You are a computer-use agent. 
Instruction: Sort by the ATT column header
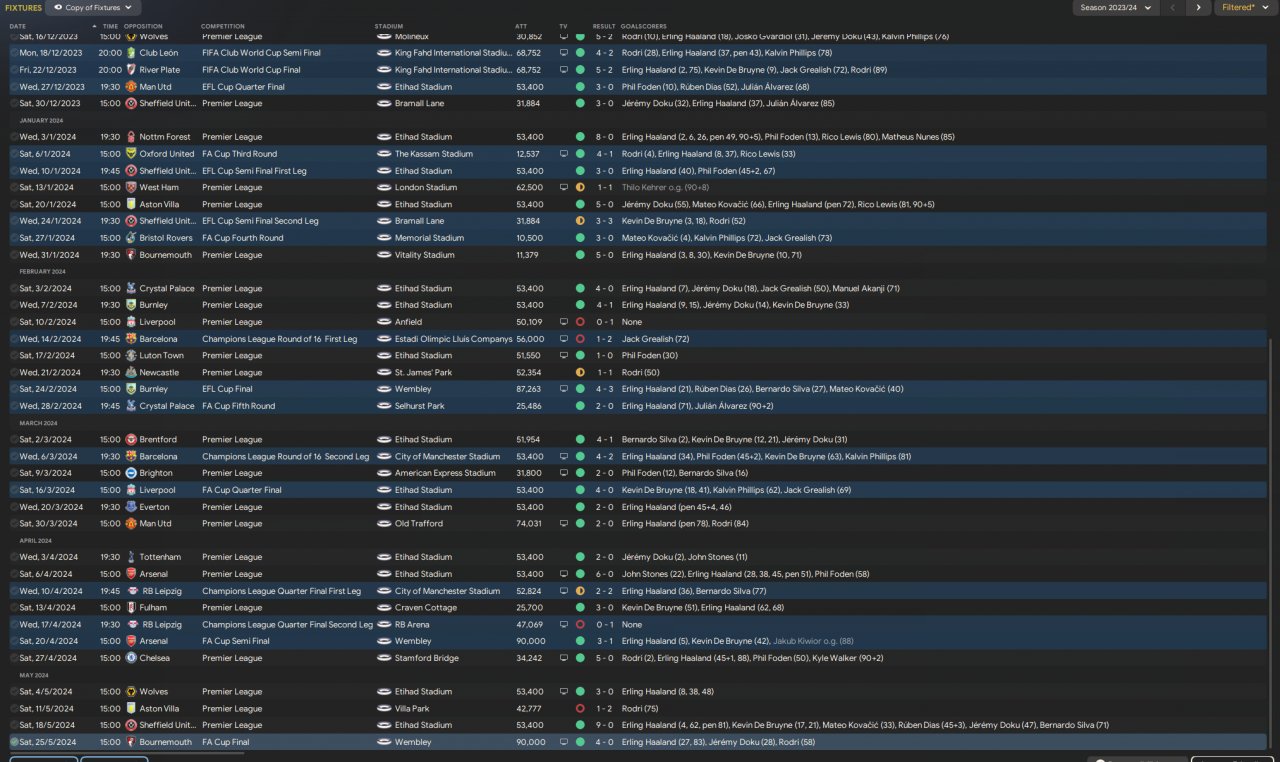521,26
